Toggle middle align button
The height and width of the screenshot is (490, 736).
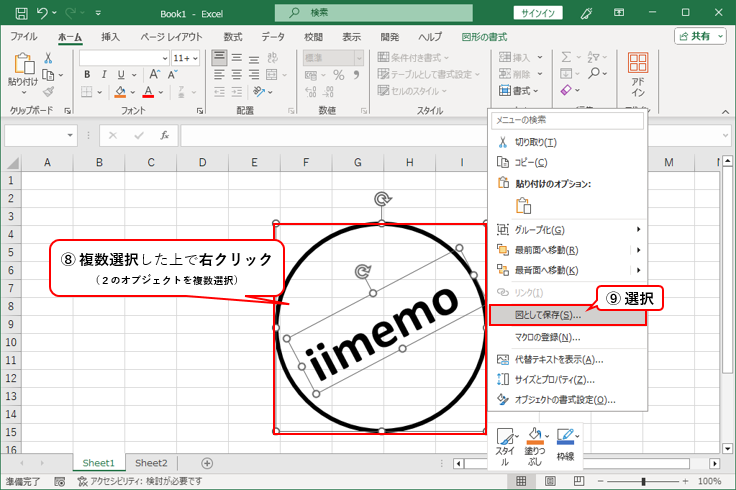click(x=237, y=58)
